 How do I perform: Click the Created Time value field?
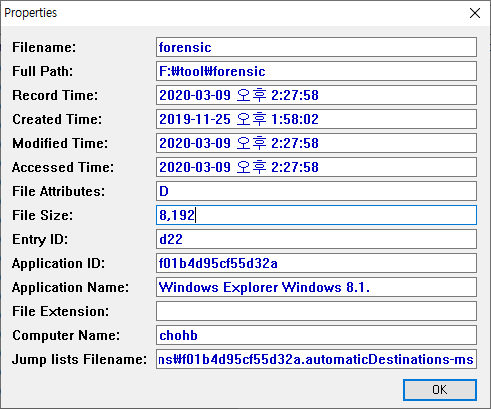coord(316,119)
